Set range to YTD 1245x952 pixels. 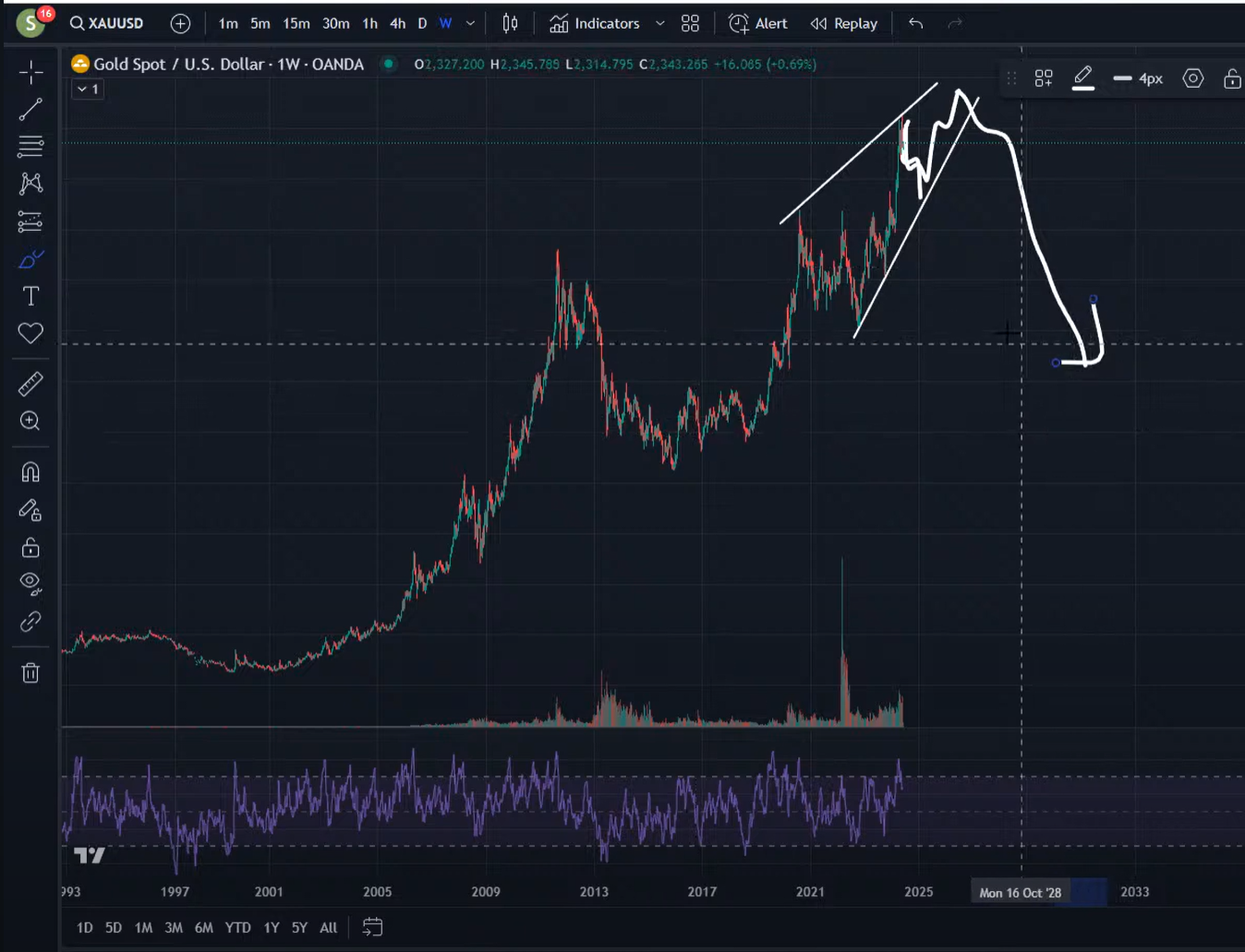click(238, 928)
